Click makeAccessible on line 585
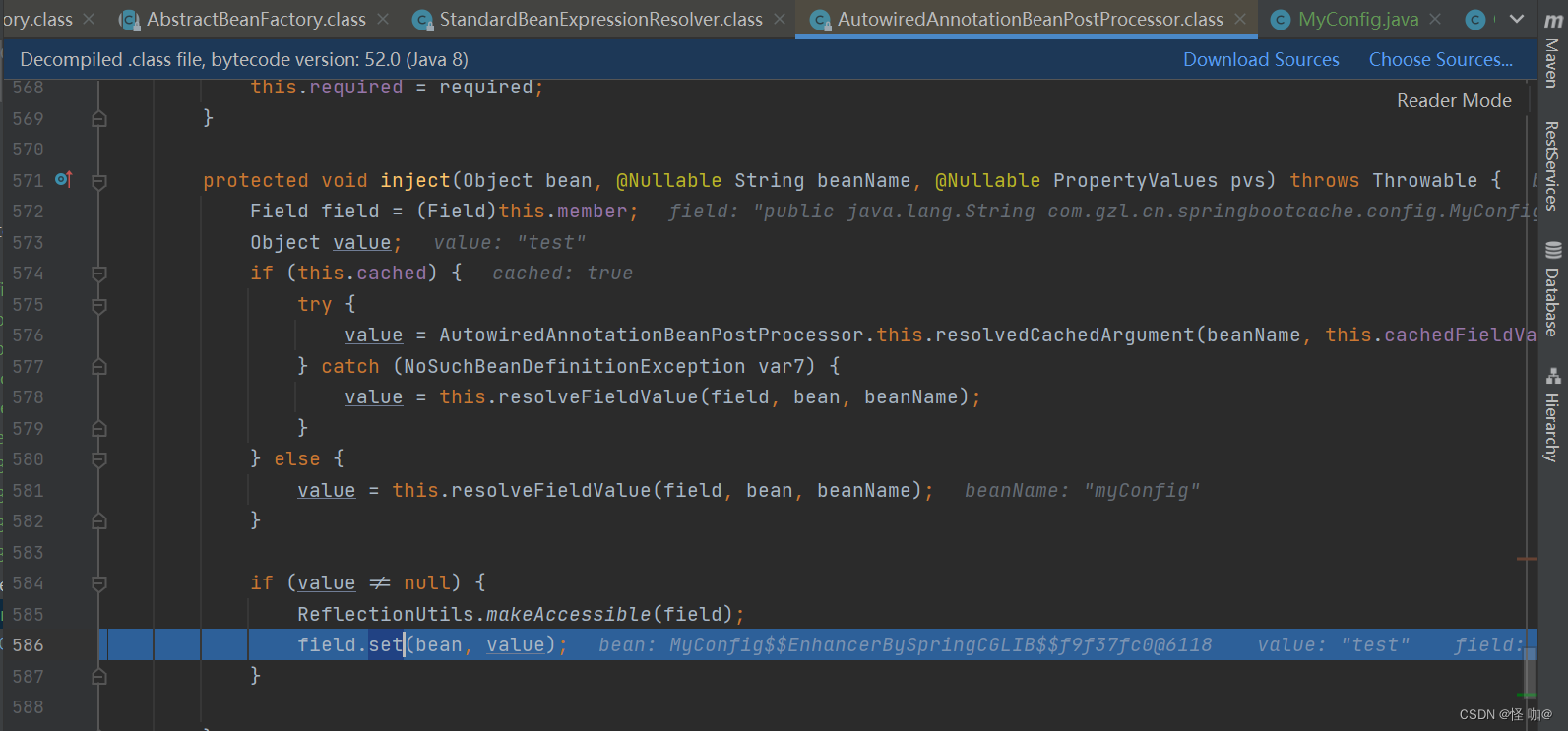Screen dimensions: 1568x731 568,614
